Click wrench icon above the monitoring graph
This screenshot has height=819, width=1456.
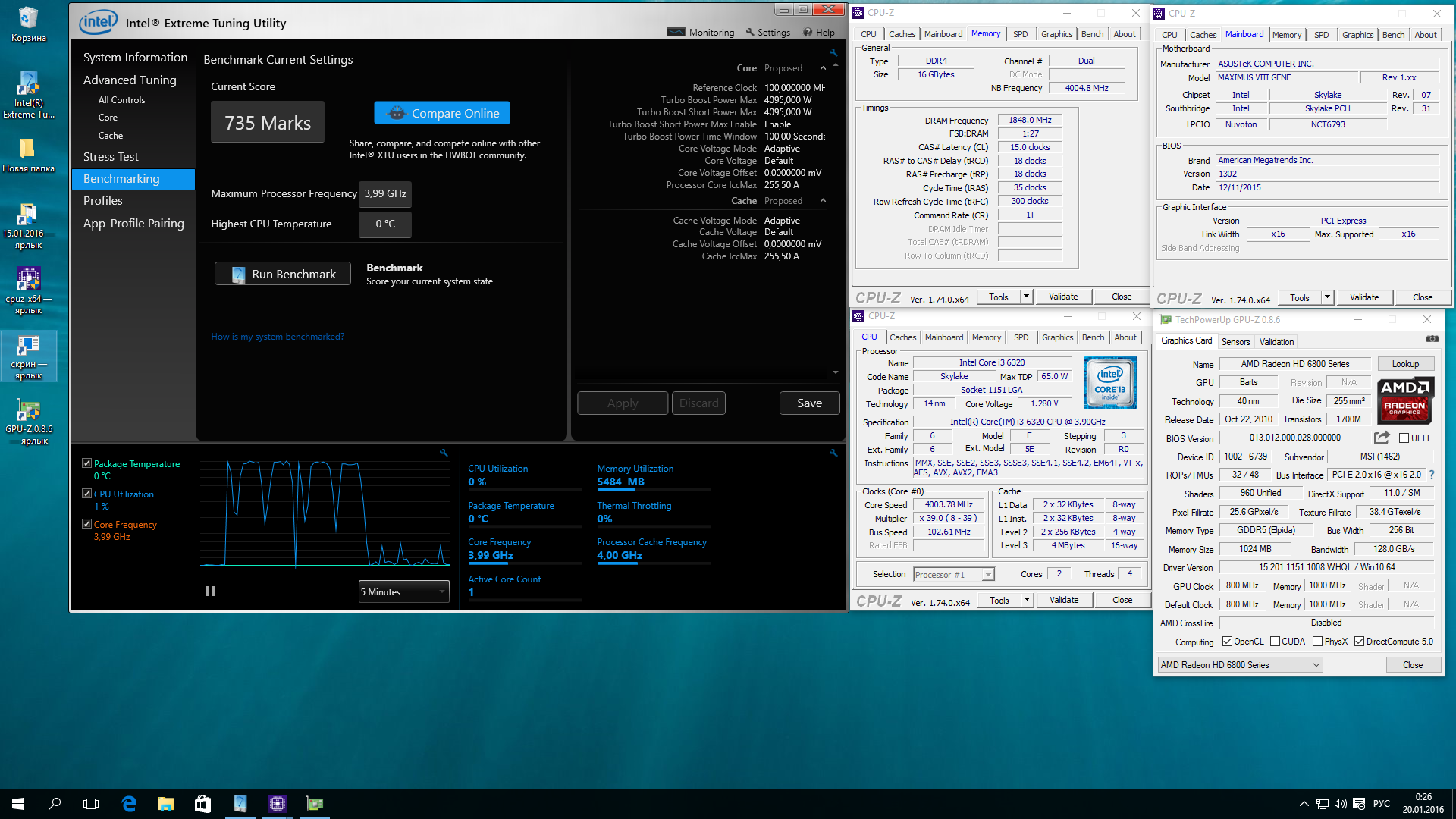[444, 453]
